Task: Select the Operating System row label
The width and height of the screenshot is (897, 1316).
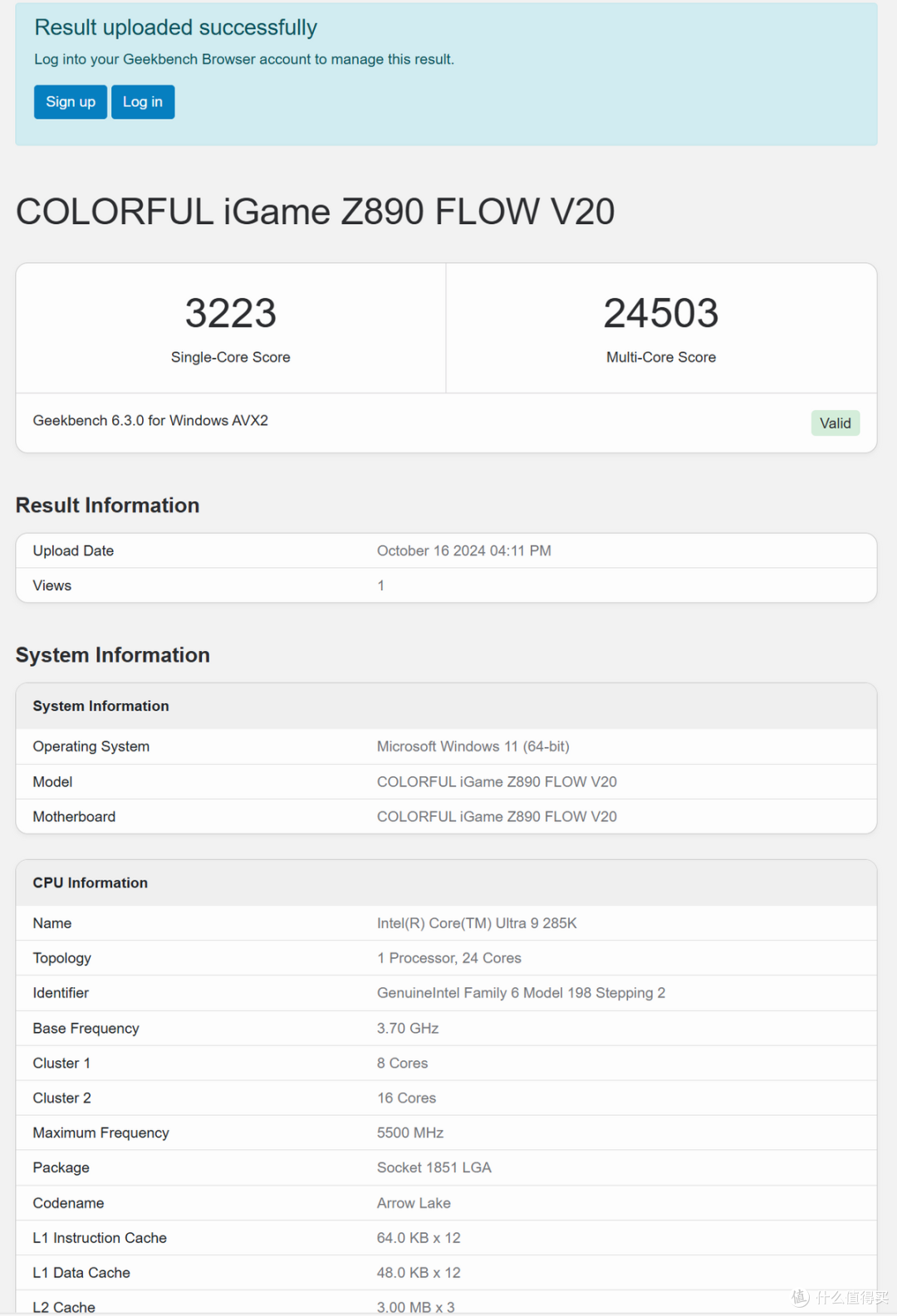Action: 91,746
